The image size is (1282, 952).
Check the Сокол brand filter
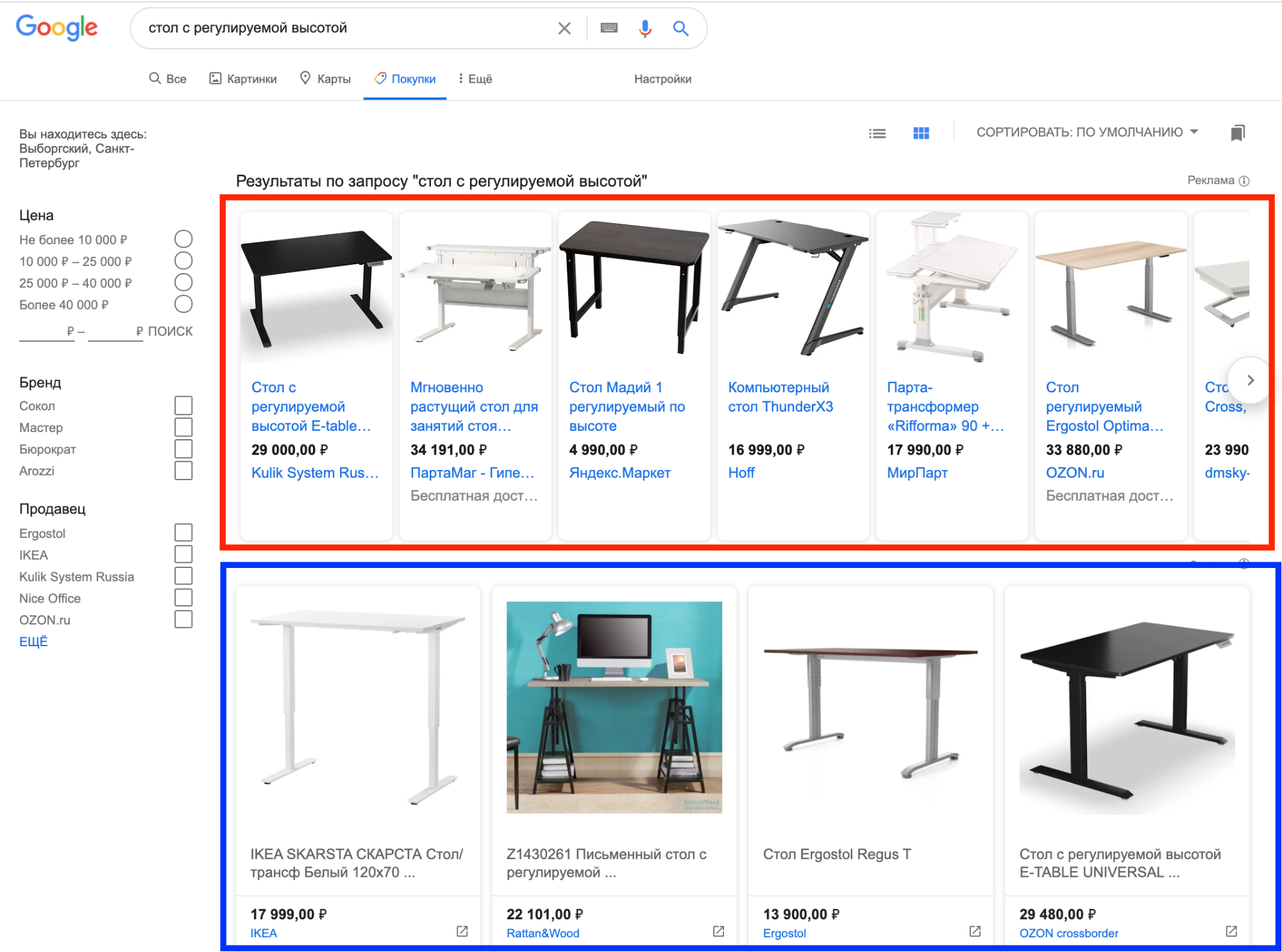pyautogui.click(x=183, y=405)
